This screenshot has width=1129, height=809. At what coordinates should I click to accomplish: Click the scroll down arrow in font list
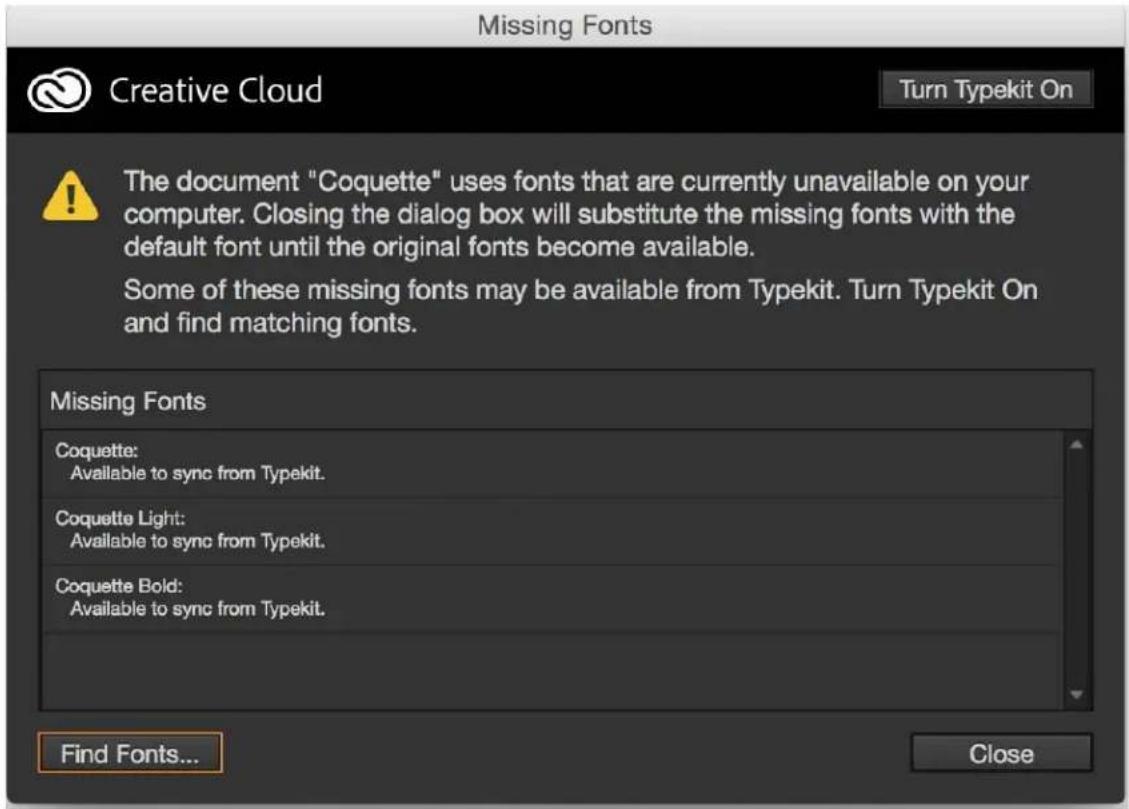[x=1076, y=694]
